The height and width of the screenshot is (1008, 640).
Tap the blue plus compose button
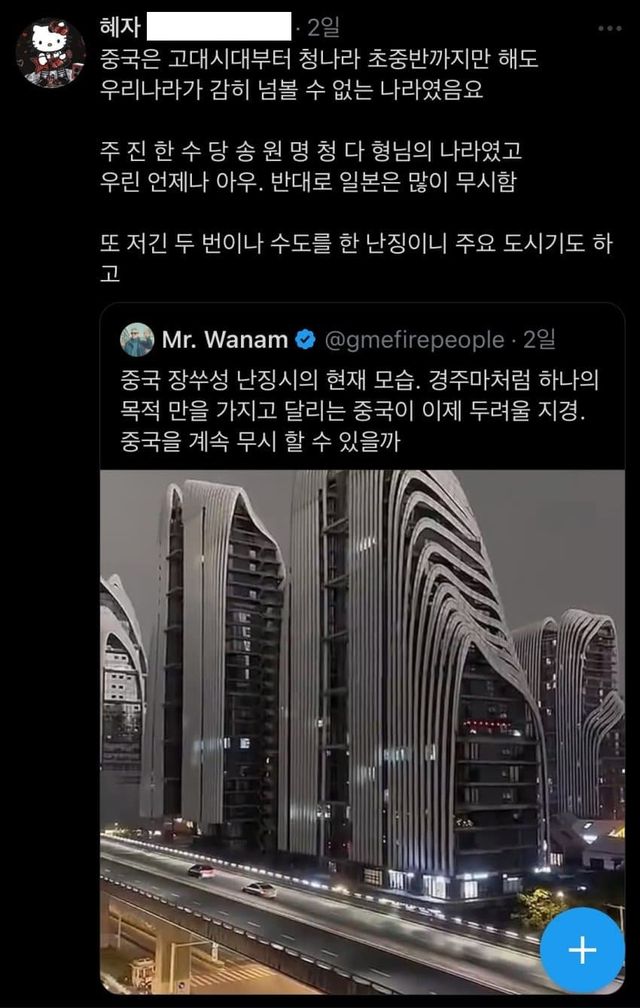coord(582,950)
